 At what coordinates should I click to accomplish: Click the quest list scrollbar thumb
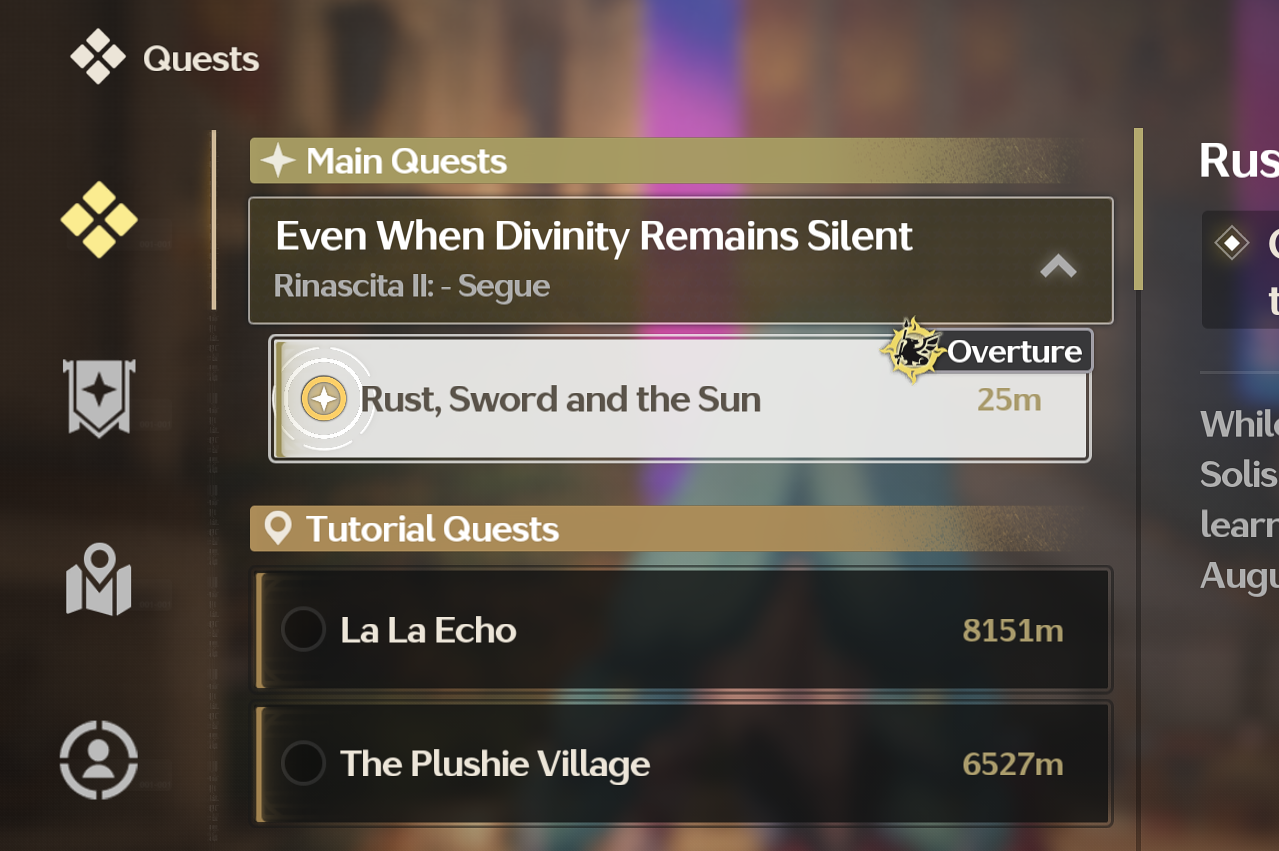pos(1138,208)
